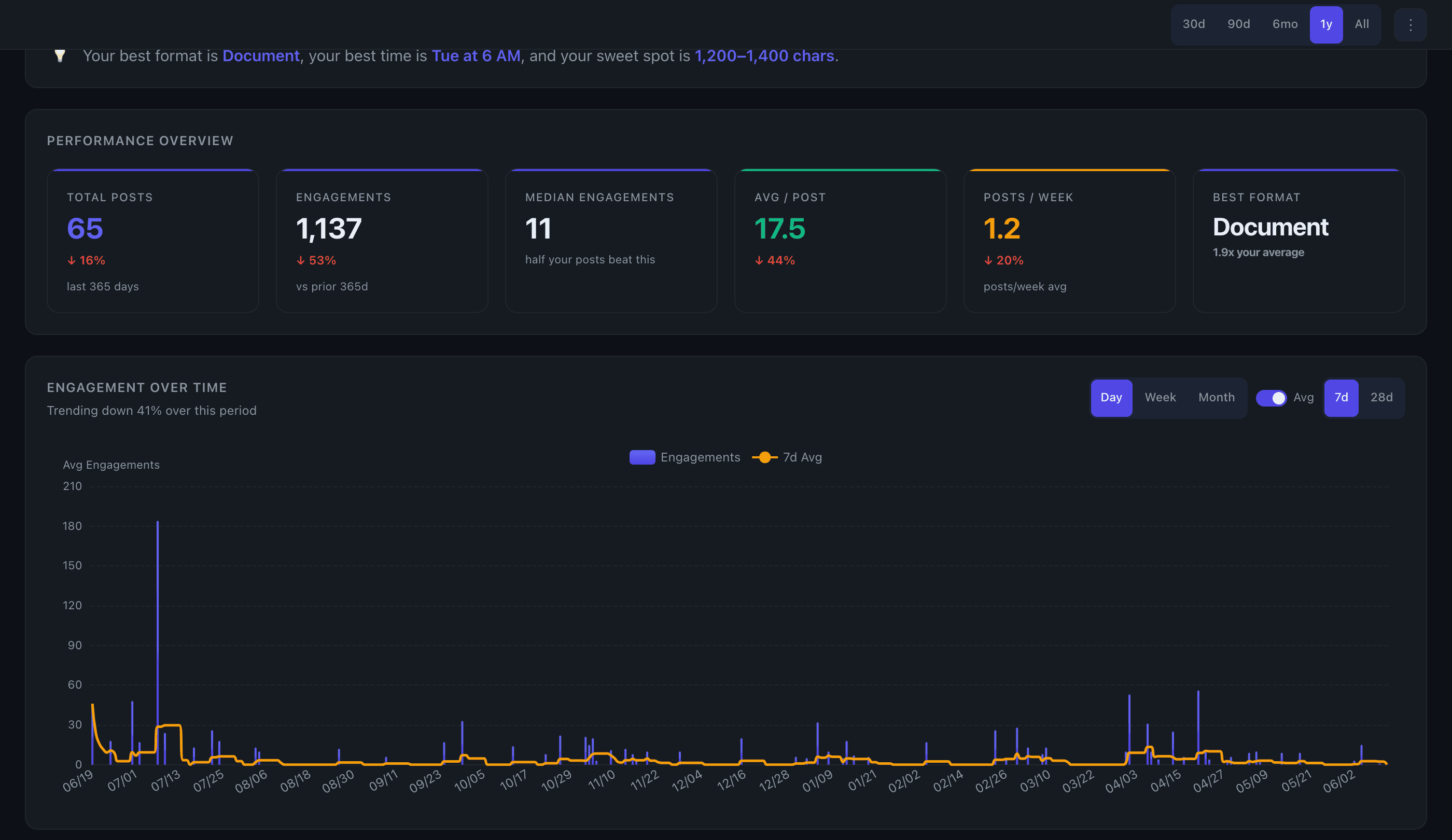Select the 30d time range
The width and height of the screenshot is (1452, 840).
[1193, 24]
